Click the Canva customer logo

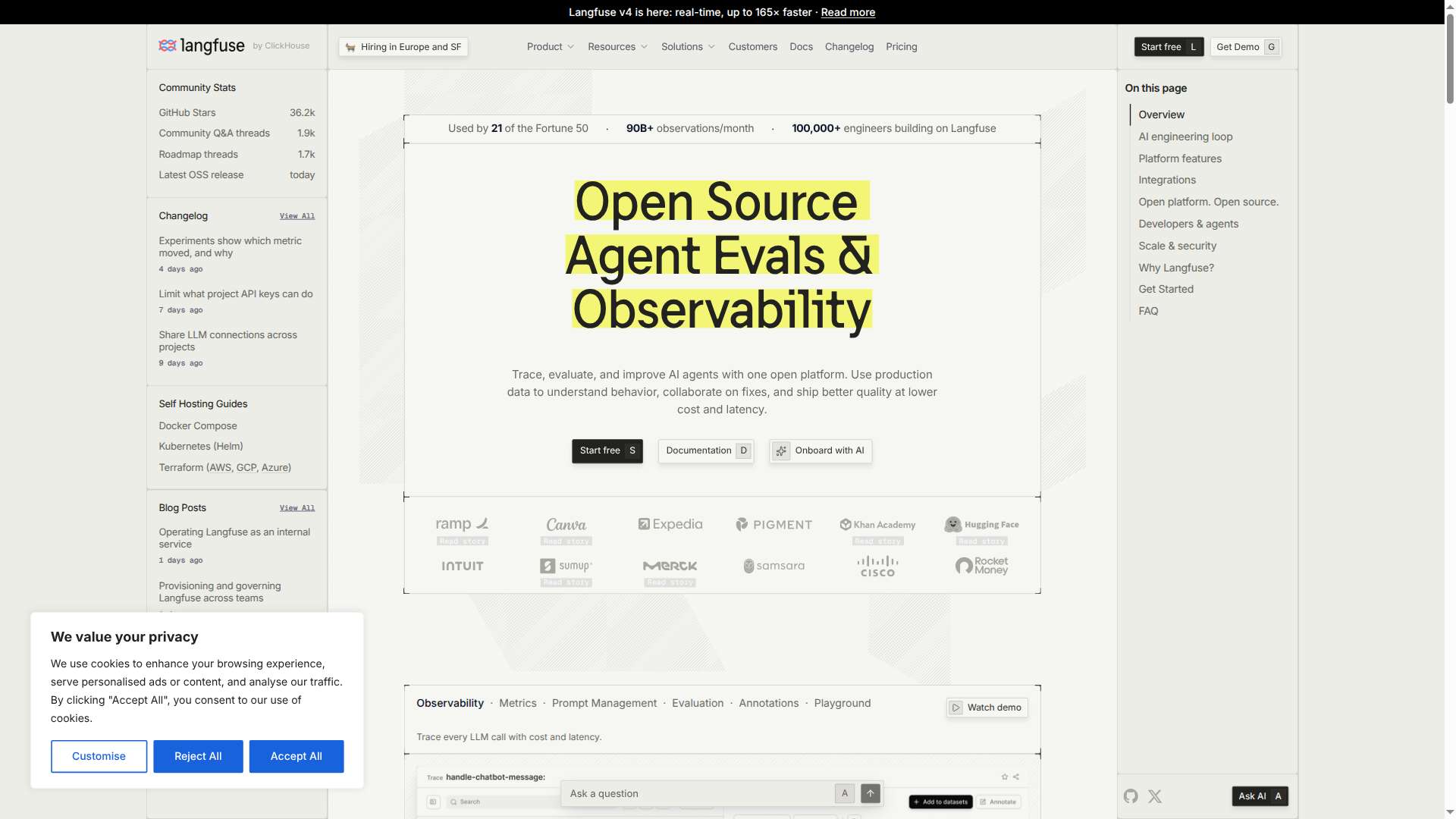(566, 525)
